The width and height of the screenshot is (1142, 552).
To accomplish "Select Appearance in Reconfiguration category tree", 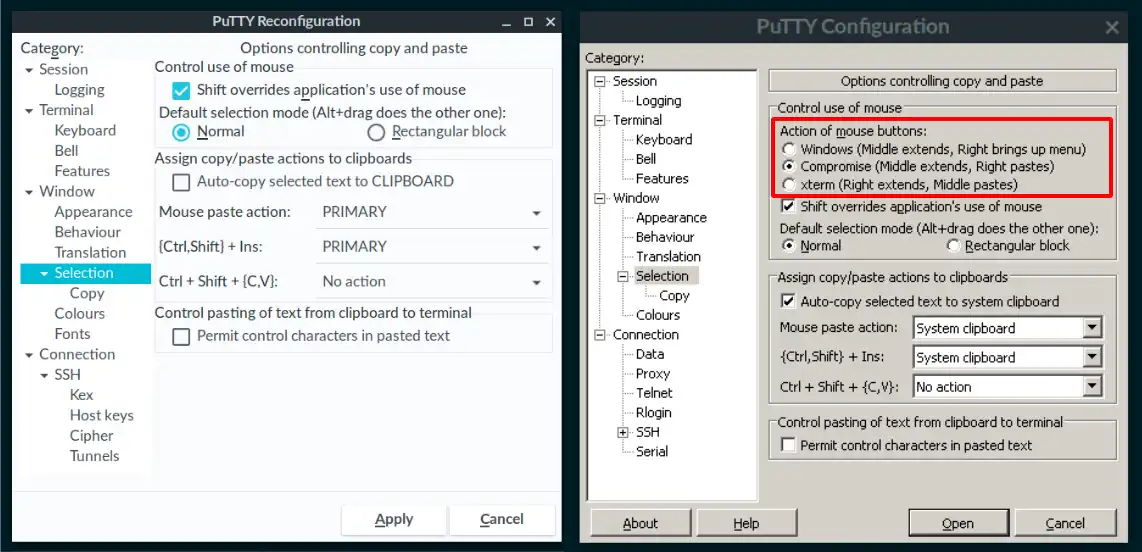I will 93,213.
